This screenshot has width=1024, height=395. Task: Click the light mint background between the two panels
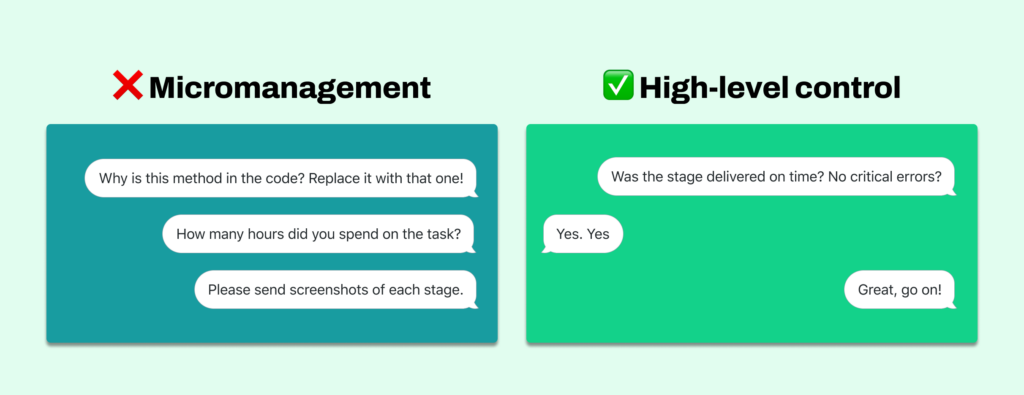pyautogui.click(x=512, y=233)
